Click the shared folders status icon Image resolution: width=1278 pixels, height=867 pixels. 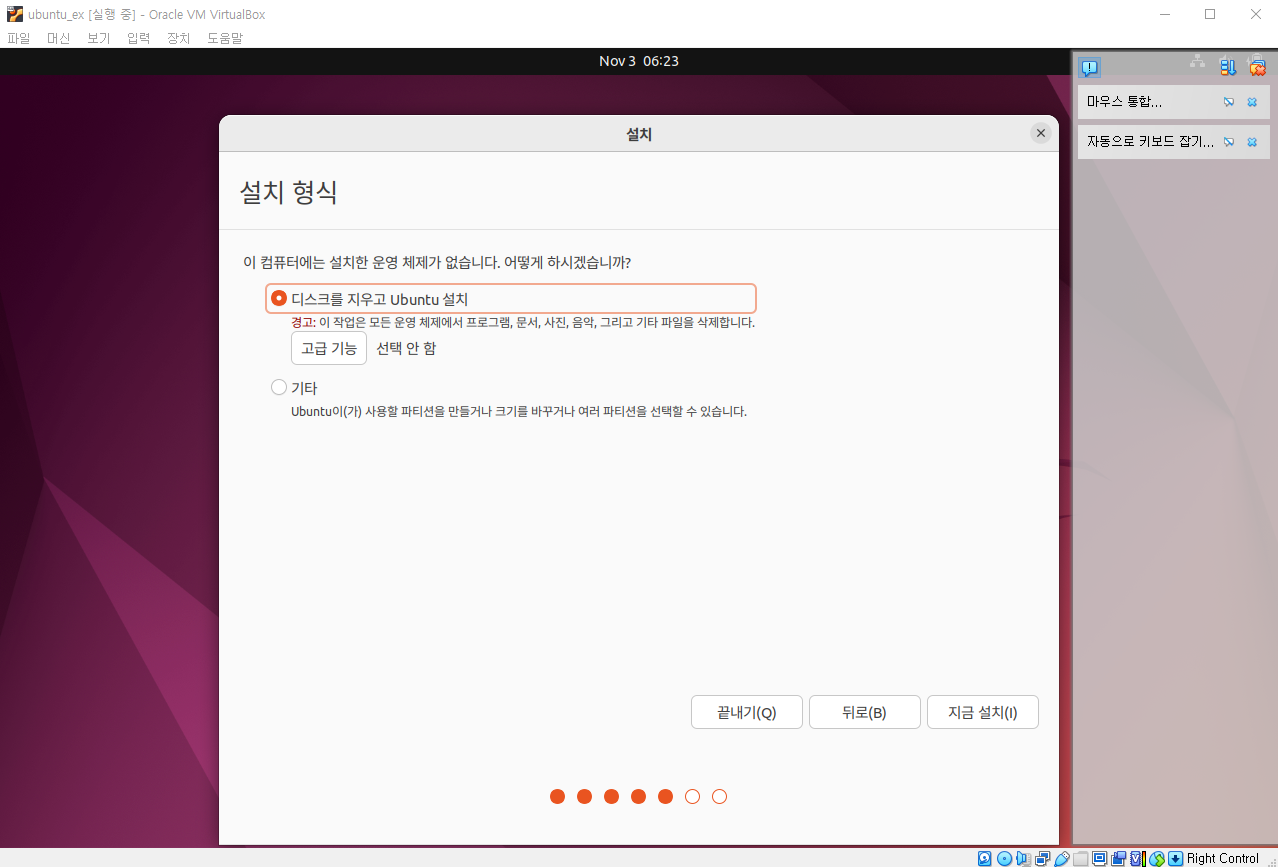coord(1081,858)
